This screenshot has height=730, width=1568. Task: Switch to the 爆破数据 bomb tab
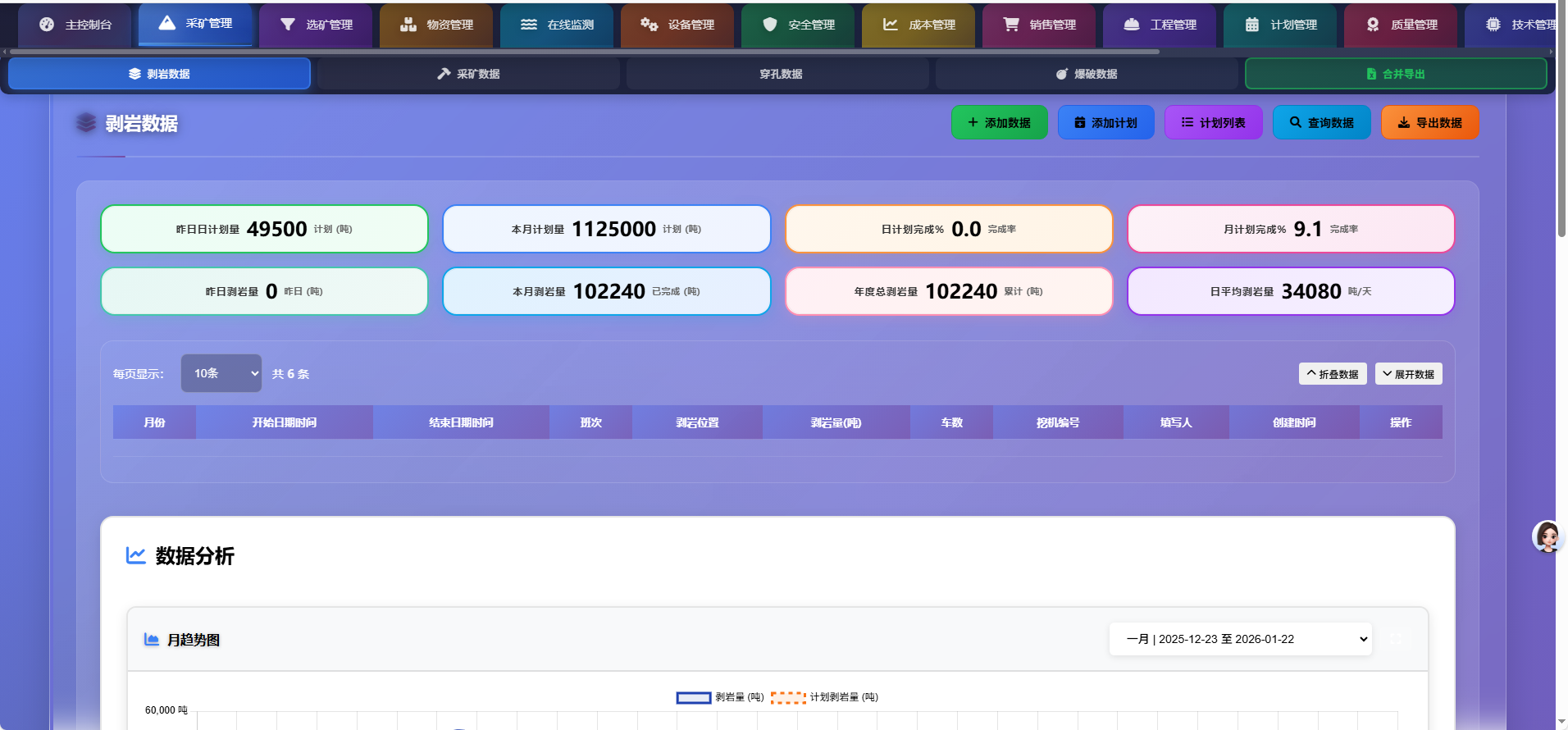(1087, 74)
